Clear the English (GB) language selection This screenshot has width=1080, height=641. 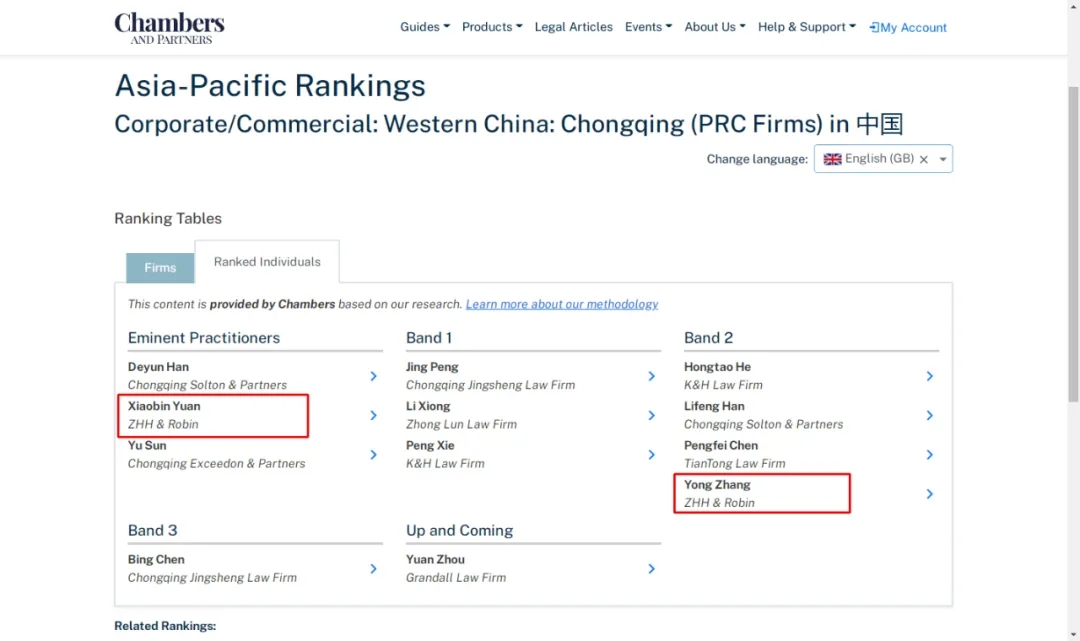point(924,159)
